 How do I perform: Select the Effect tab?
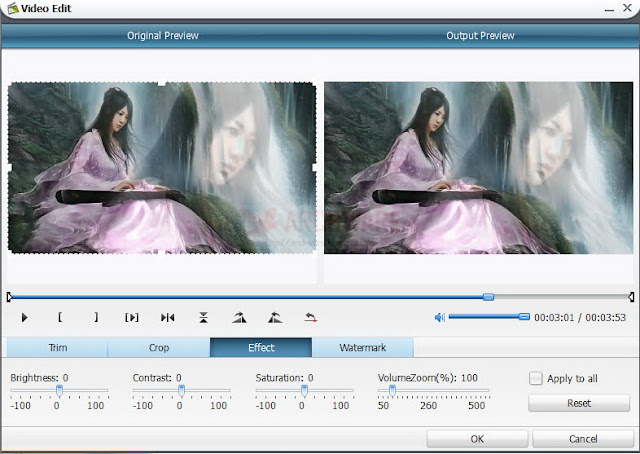click(261, 347)
